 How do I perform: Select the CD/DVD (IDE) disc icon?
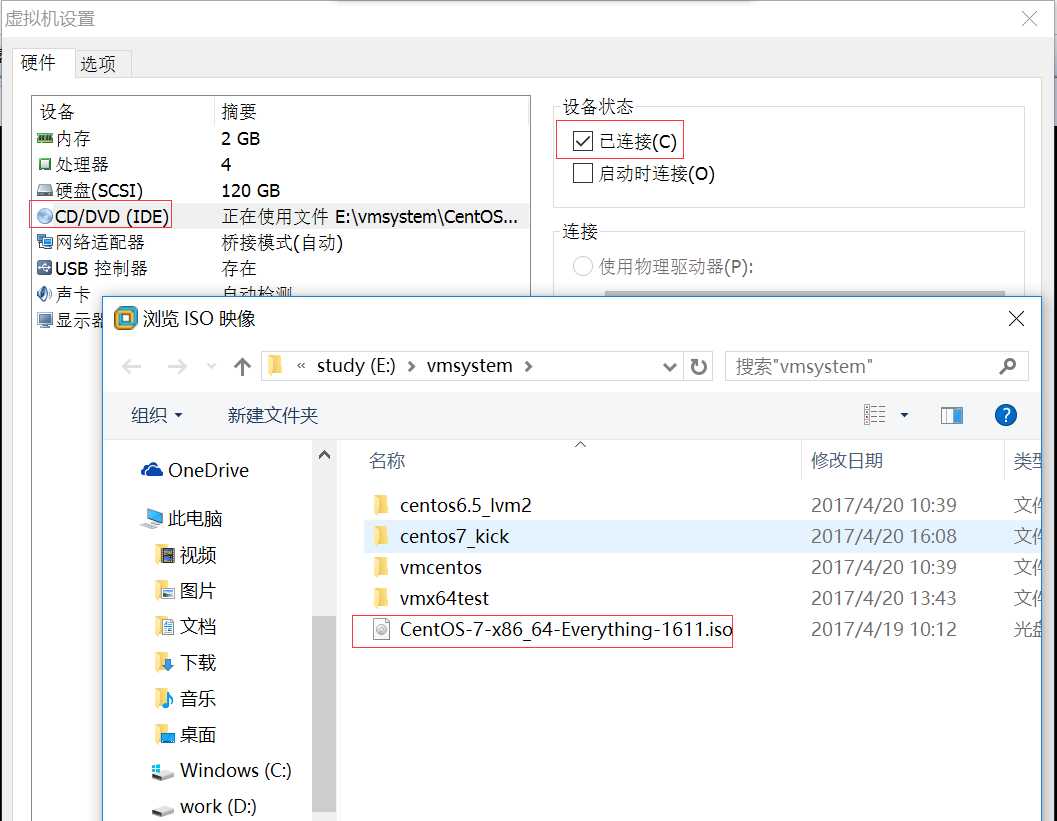[44, 216]
